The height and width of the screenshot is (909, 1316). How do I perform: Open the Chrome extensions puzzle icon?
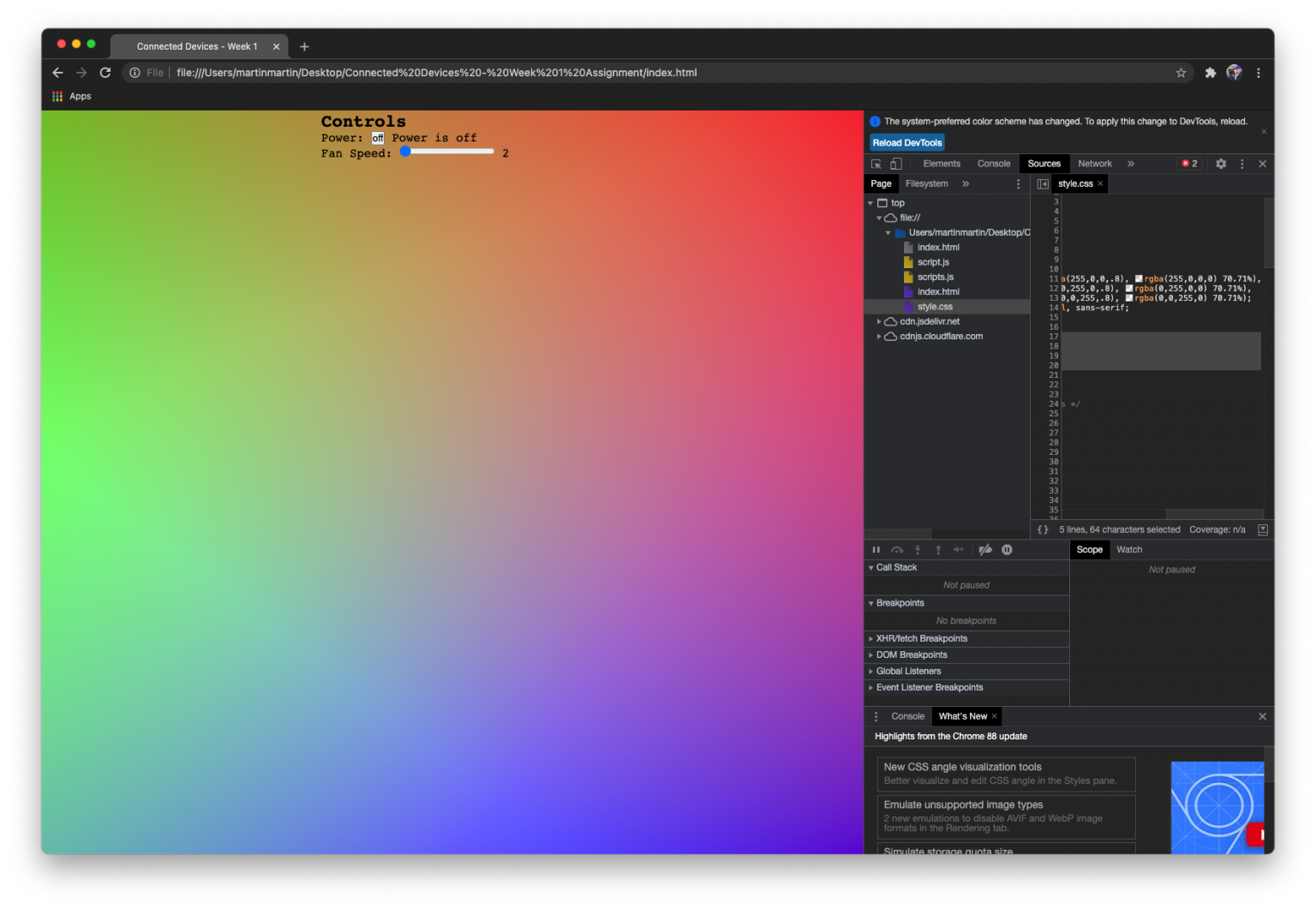click(x=1210, y=73)
